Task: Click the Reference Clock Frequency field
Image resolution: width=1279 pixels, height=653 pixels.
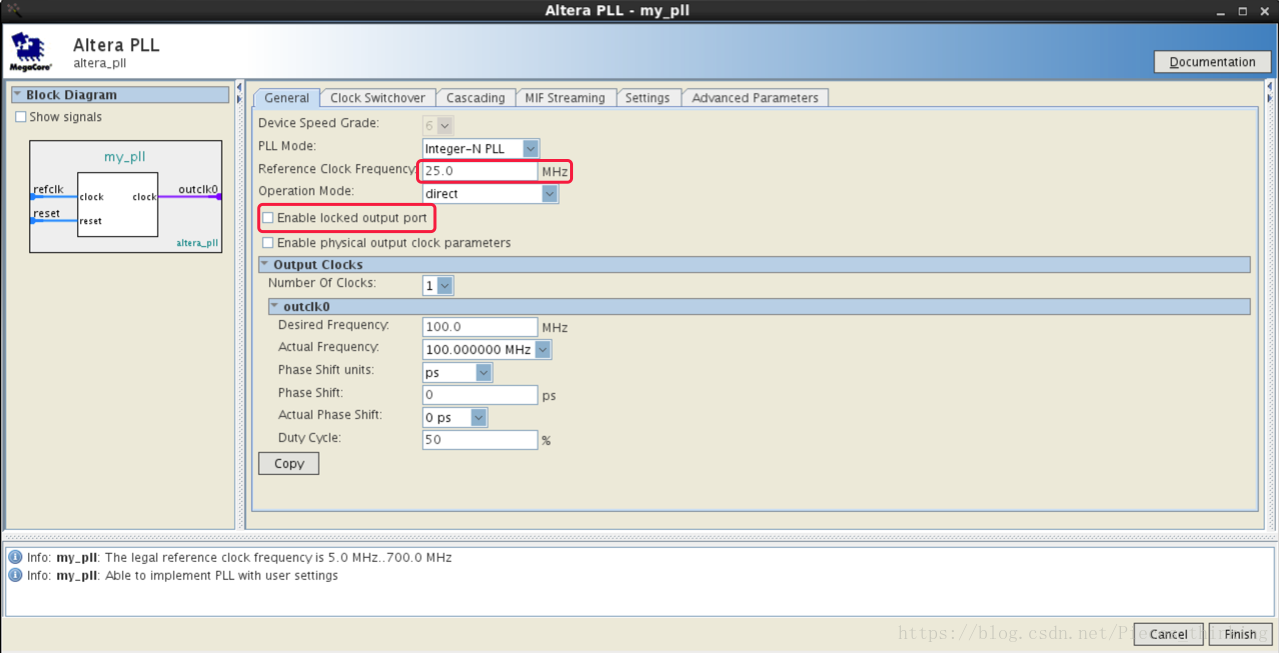Action: point(480,171)
